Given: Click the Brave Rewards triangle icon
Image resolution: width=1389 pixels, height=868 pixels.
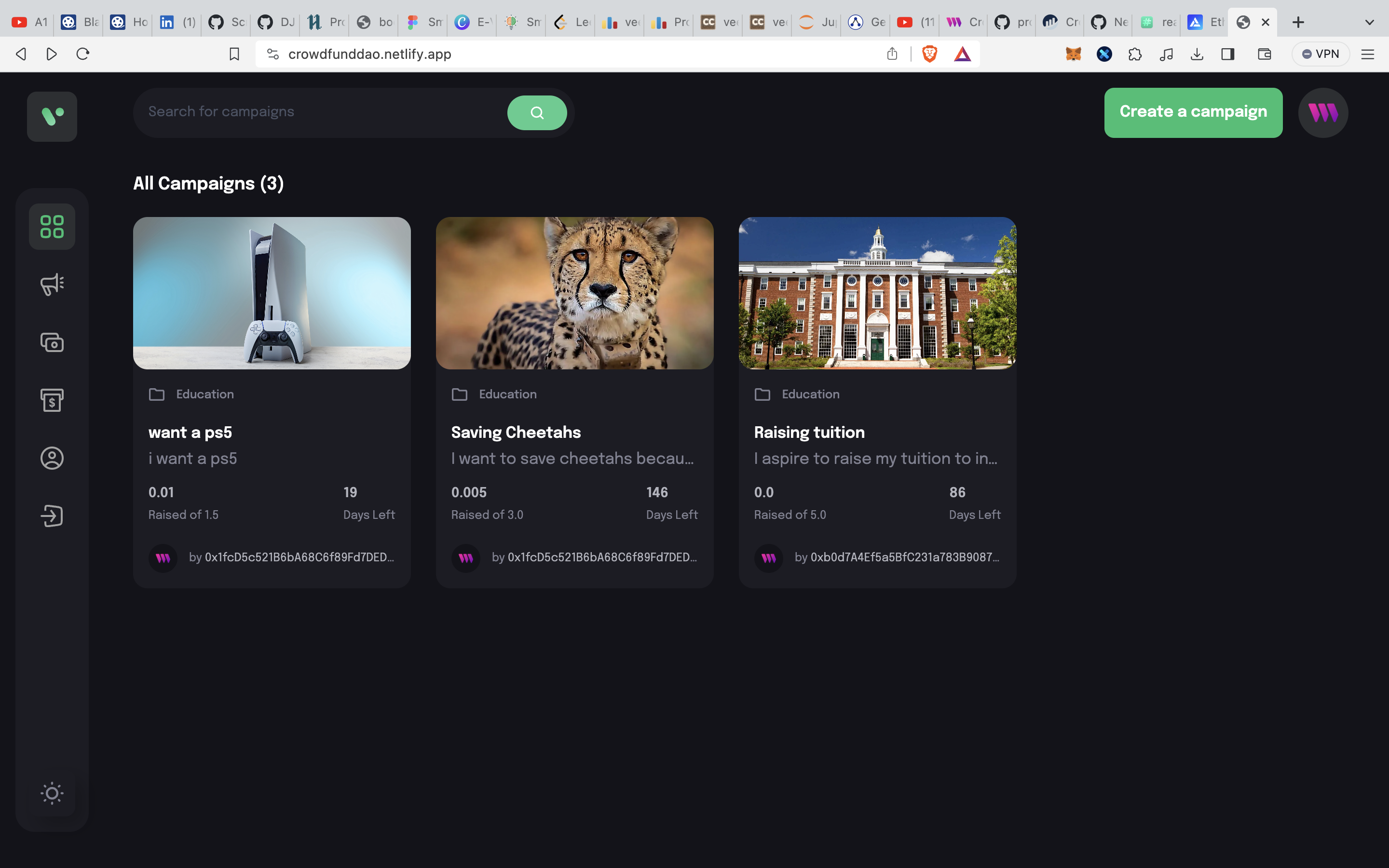Looking at the screenshot, I should point(963,54).
